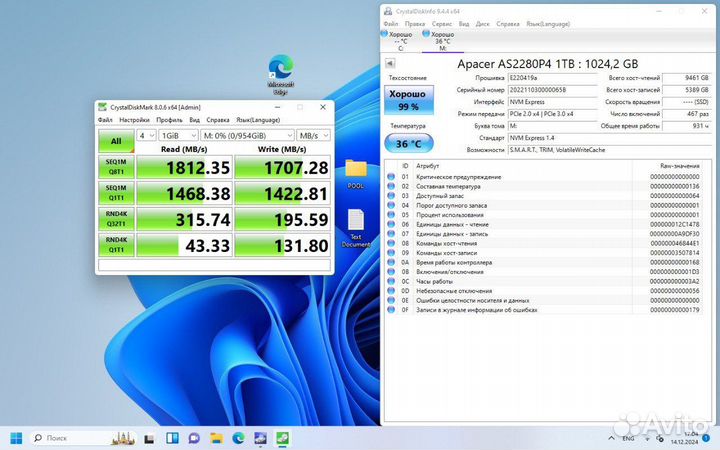Viewport: 720px width, 450px height.
Task: Click the CrystalDiskMark title bar icon
Action: (x=103, y=107)
